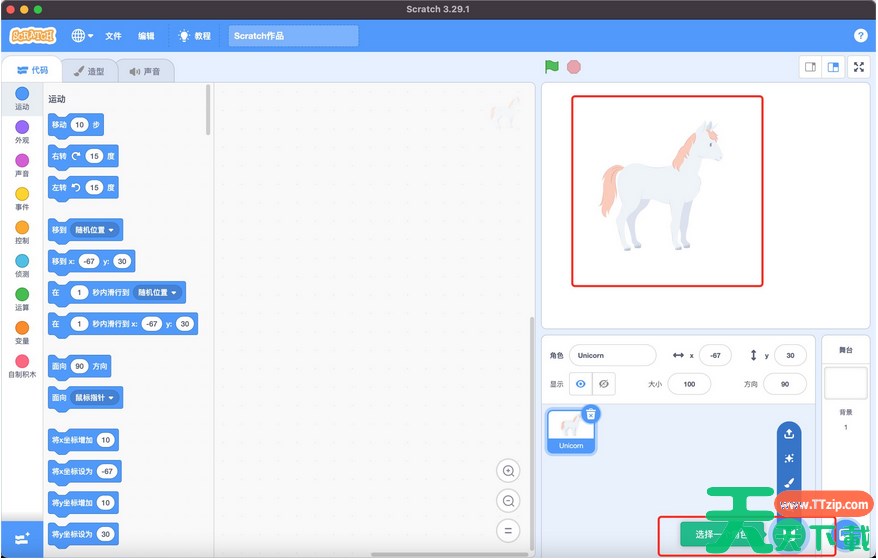
Task: Open 教程 tutorials
Action: 195,35
